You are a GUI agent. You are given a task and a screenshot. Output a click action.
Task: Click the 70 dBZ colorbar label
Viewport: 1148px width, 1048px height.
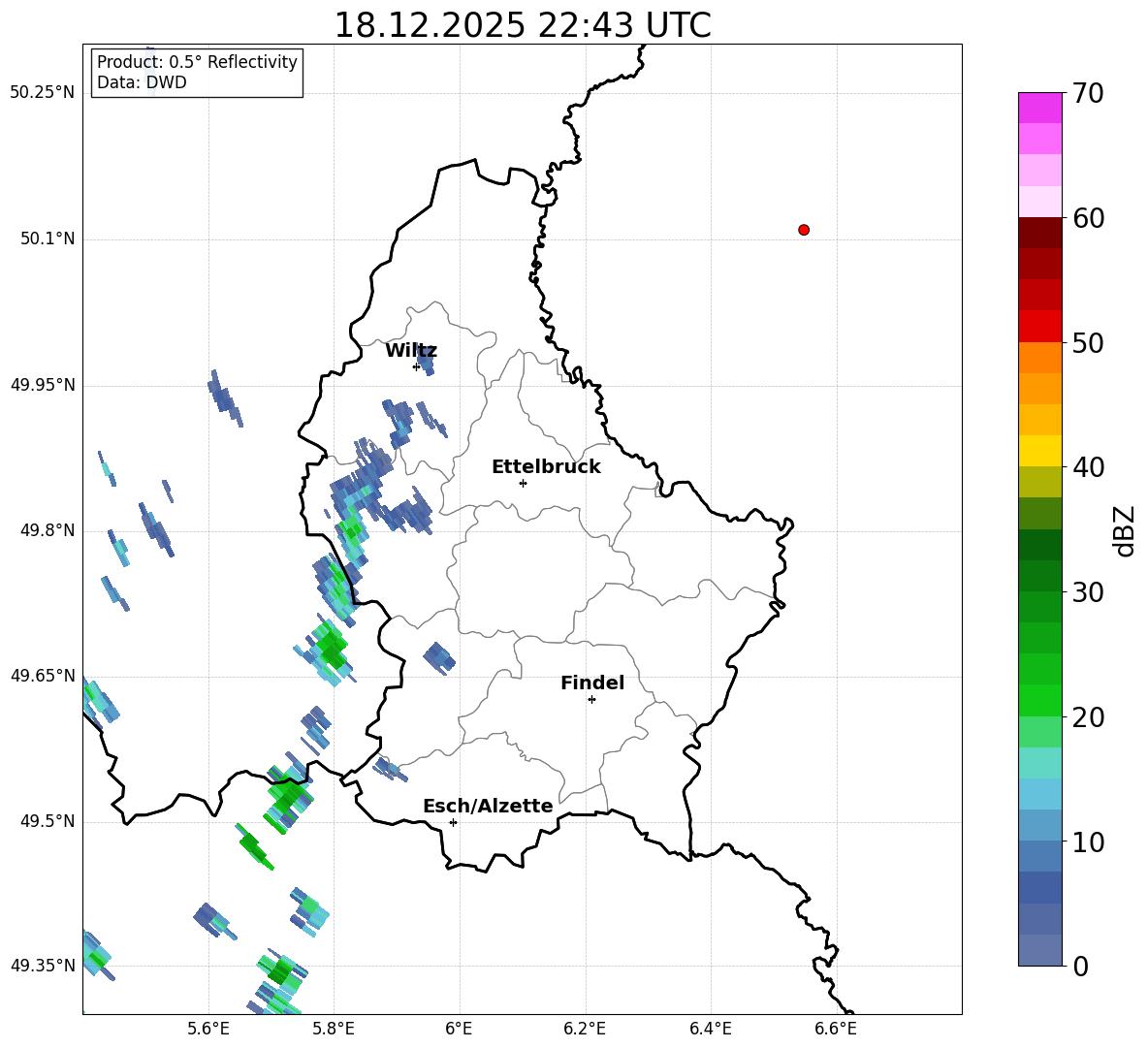1088,94
